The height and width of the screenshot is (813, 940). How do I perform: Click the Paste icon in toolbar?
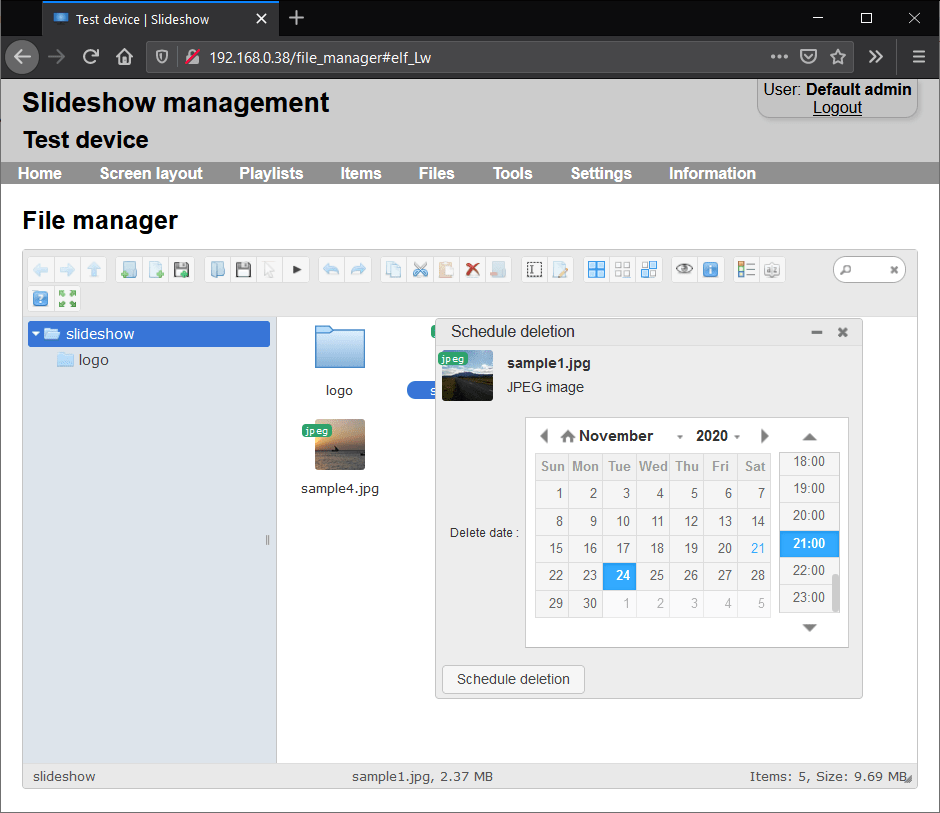point(446,269)
